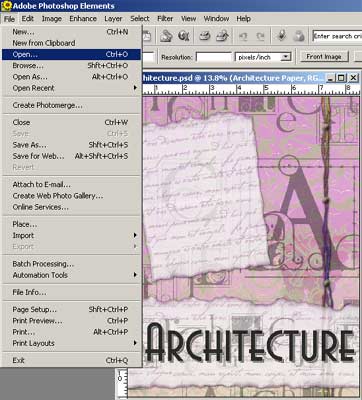Image resolution: width=362 pixels, height=400 pixels.
Task: Choose the highlighted Open... menu item
Action: (71, 54)
